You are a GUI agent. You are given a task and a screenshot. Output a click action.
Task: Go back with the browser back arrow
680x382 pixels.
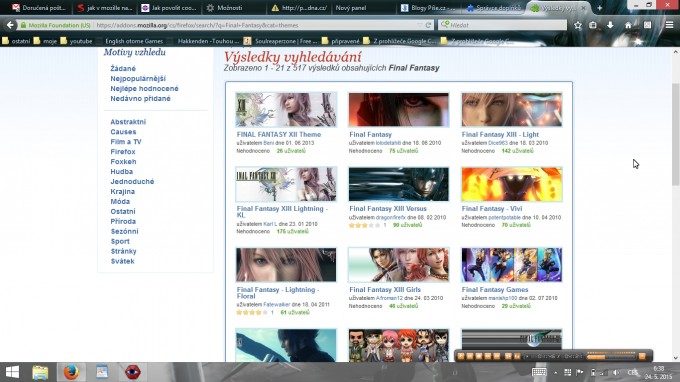click(10, 25)
